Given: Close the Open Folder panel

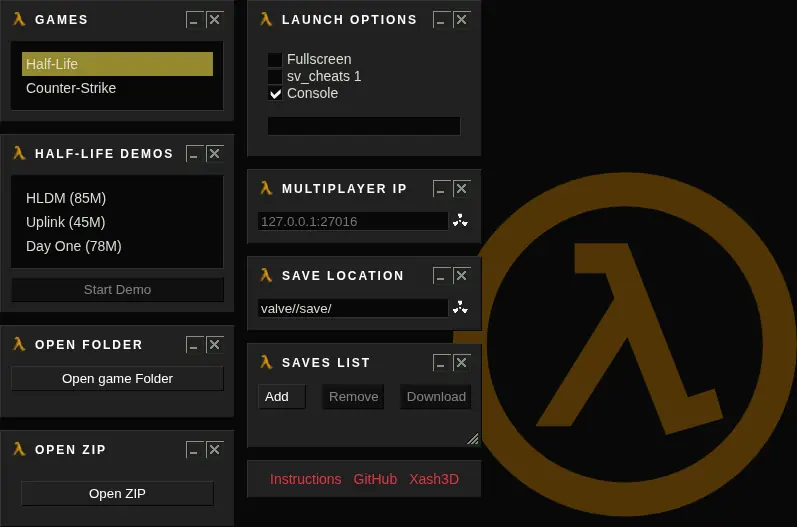Looking at the screenshot, I should (215, 345).
